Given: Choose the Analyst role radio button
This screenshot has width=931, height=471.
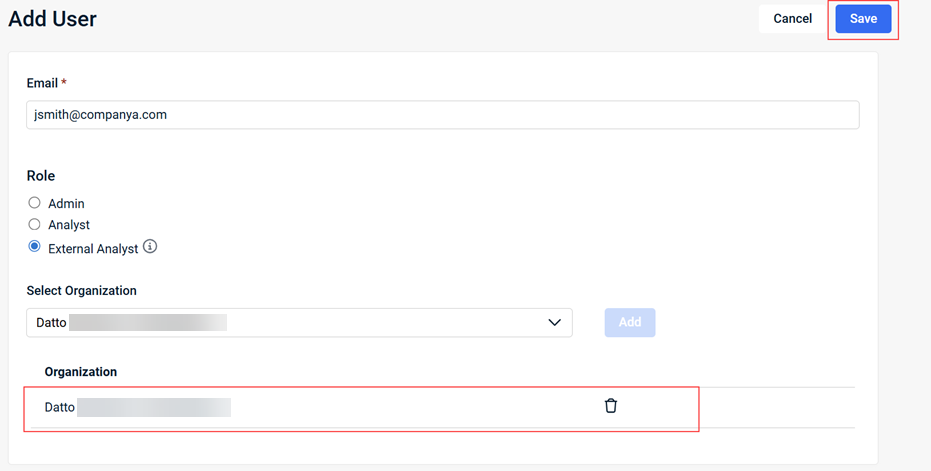Looking at the screenshot, I should (x=34, y=225).
